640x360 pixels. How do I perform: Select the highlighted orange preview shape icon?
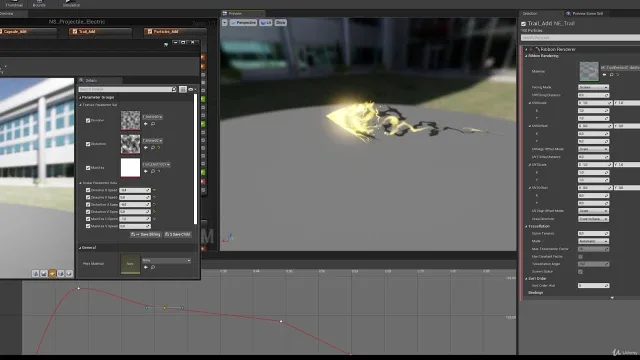[x=52, y=273]
